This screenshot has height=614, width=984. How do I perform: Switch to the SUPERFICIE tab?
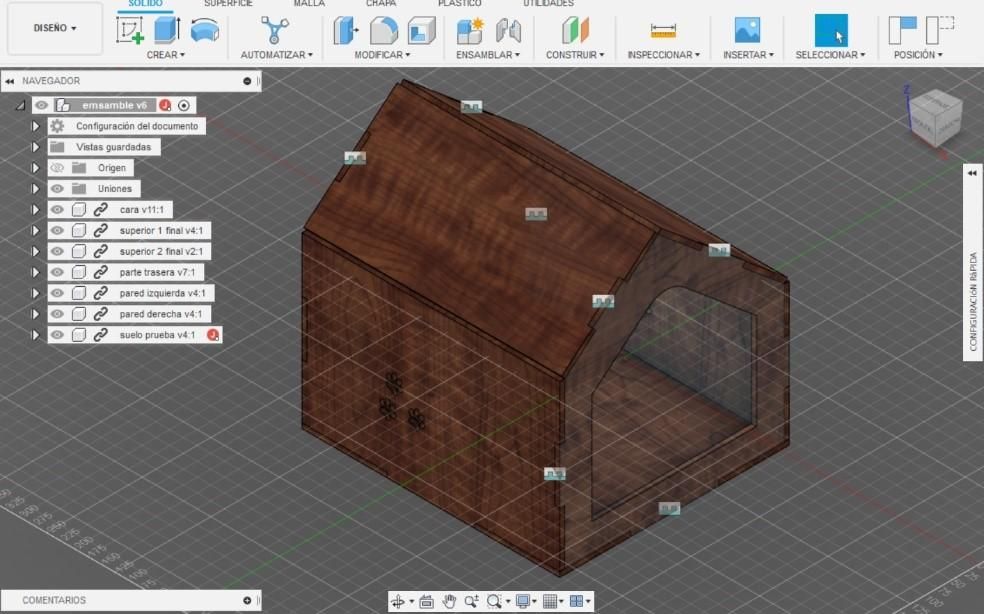228,4
